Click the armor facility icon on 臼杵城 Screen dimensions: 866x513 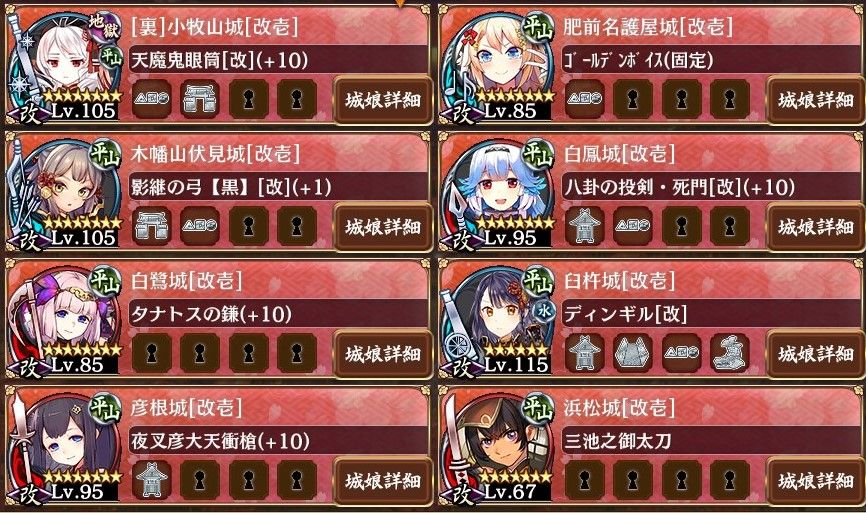(x=632, y=353)
